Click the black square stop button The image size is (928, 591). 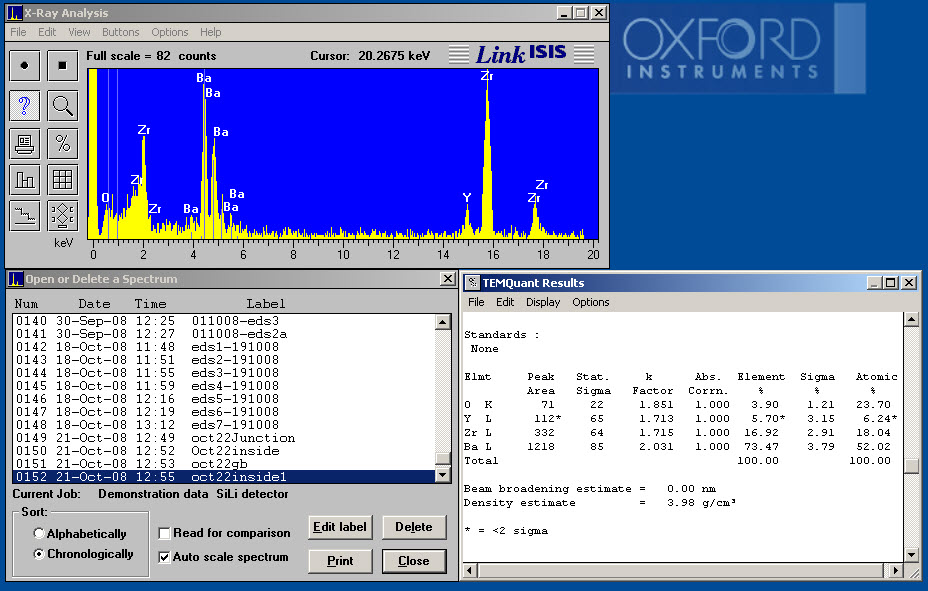point(62,65)
